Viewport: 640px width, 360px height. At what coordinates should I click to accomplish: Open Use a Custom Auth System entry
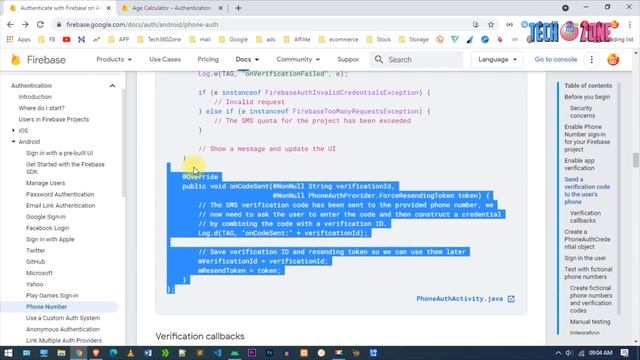click(63, 318)
